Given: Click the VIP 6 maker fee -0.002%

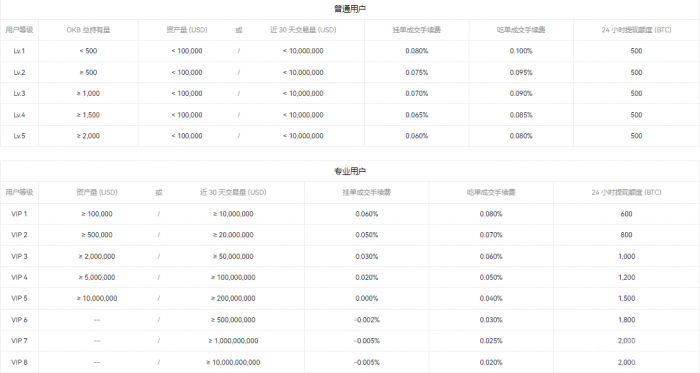Looking at the screenshot, I should pyautogui.click(x=367, y=320).
